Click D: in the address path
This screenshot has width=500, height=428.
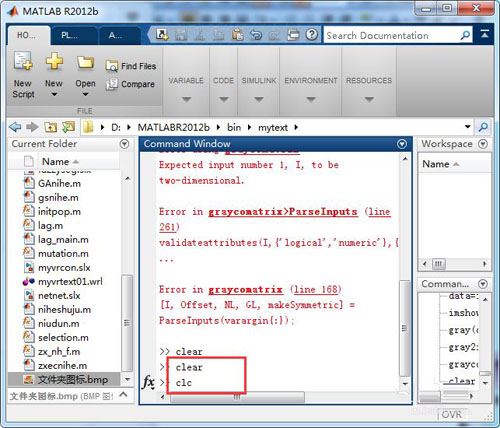(x=116, y=127)
